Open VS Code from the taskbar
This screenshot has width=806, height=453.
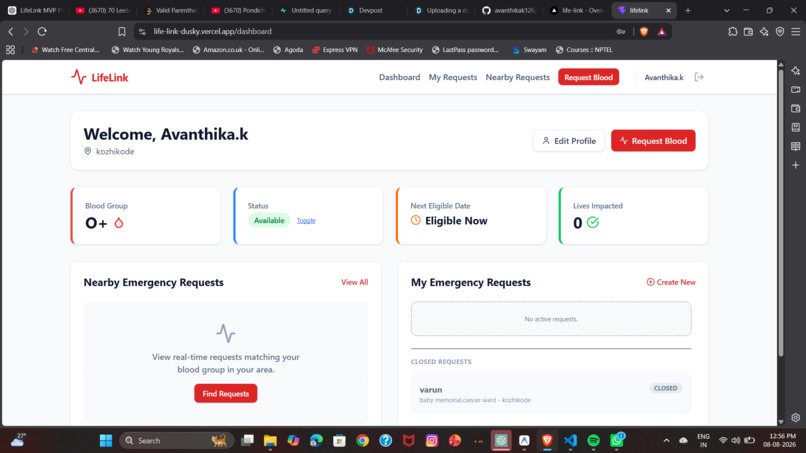click(x=570, y=441)
